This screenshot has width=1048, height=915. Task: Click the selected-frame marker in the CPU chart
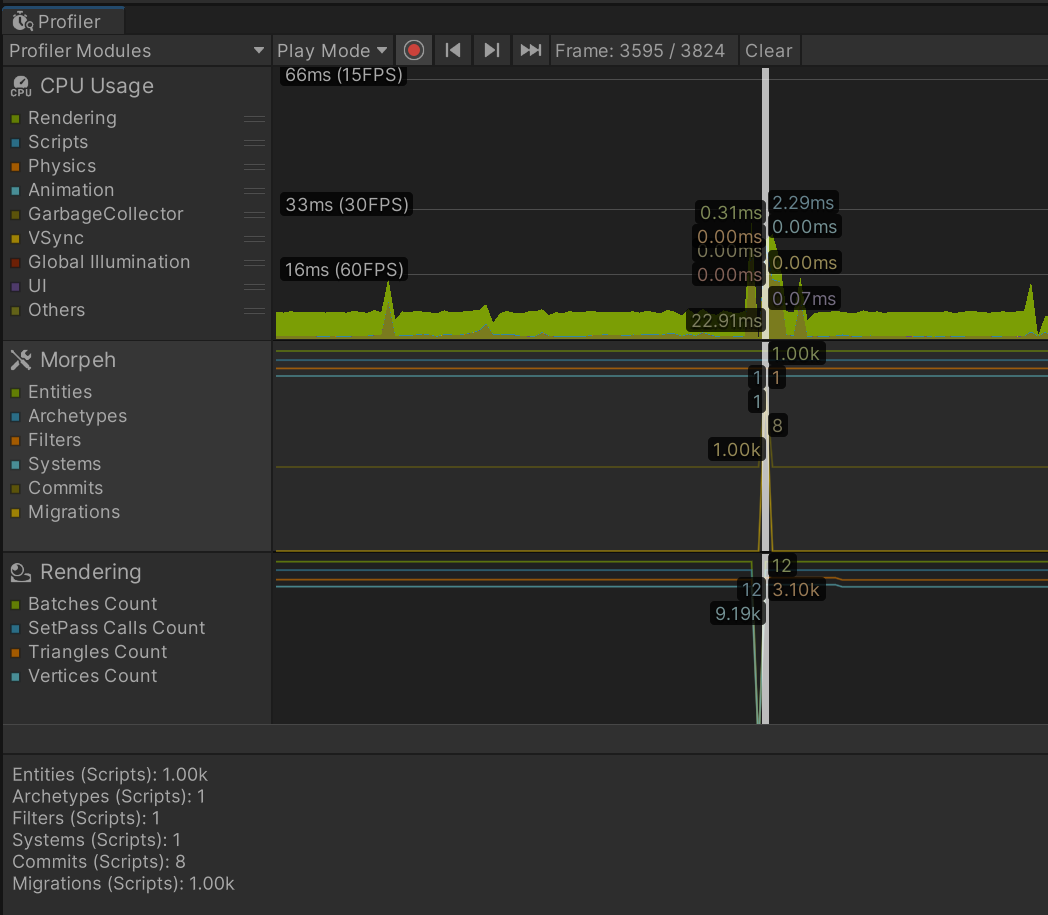765,203
